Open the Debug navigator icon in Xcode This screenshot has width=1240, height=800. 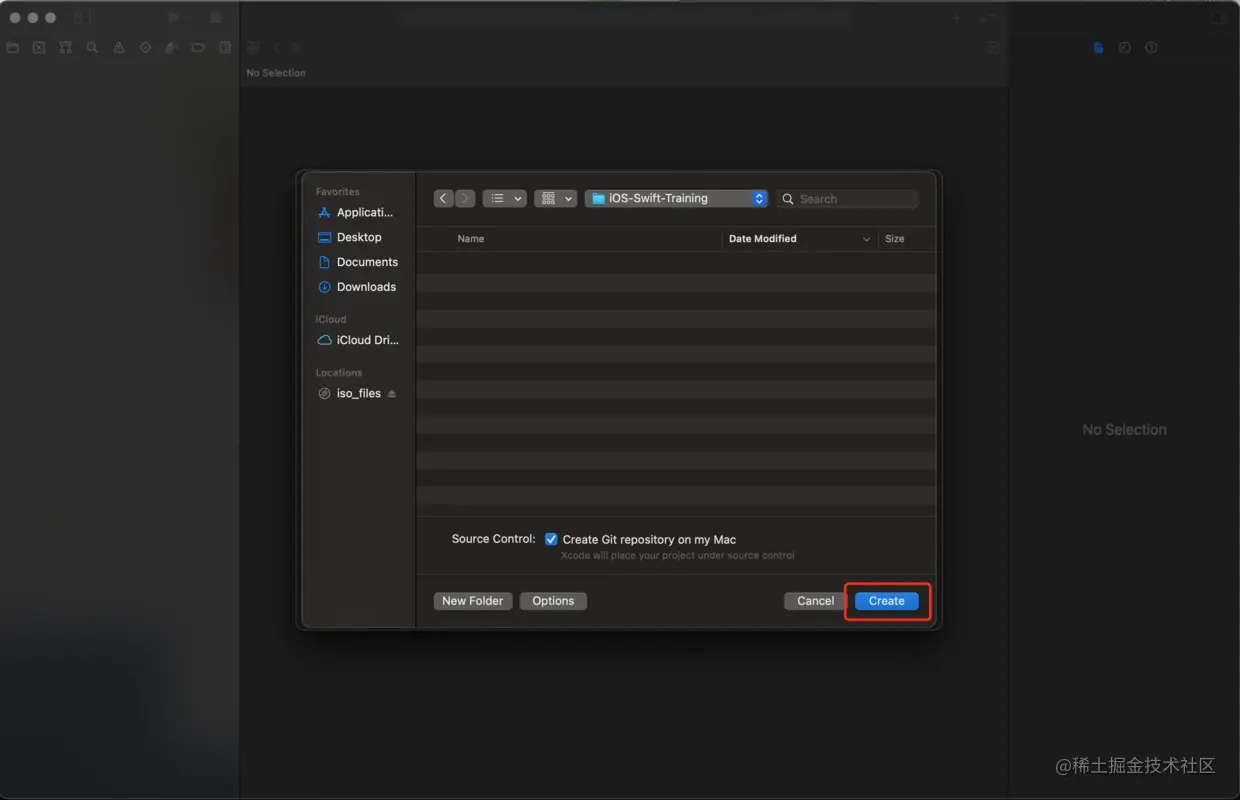pyautogui.click(x=172, y=47)
